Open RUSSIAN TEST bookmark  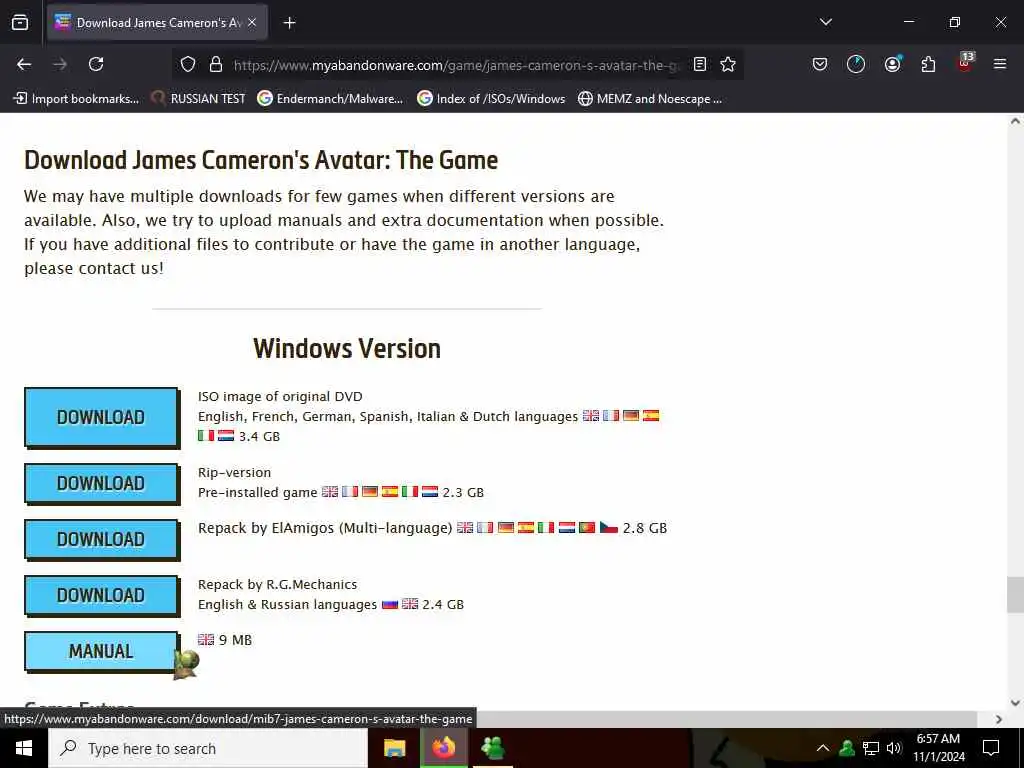coord(198,99)
